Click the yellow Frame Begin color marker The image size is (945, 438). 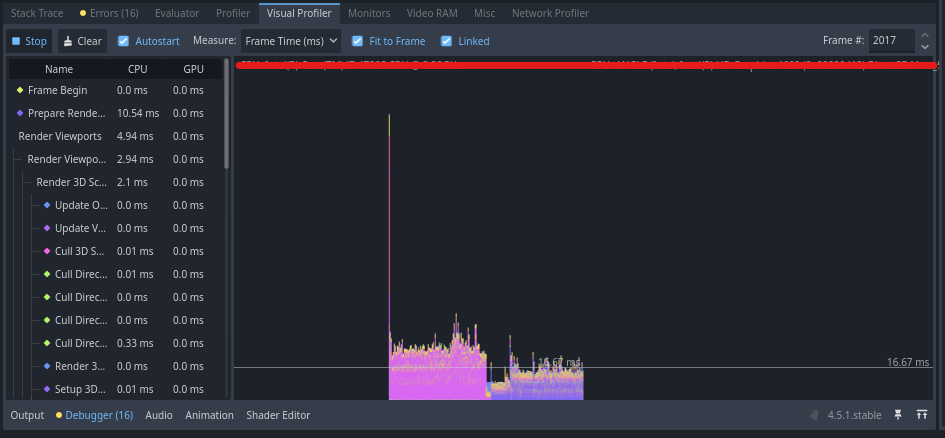[x=20, y=90]
